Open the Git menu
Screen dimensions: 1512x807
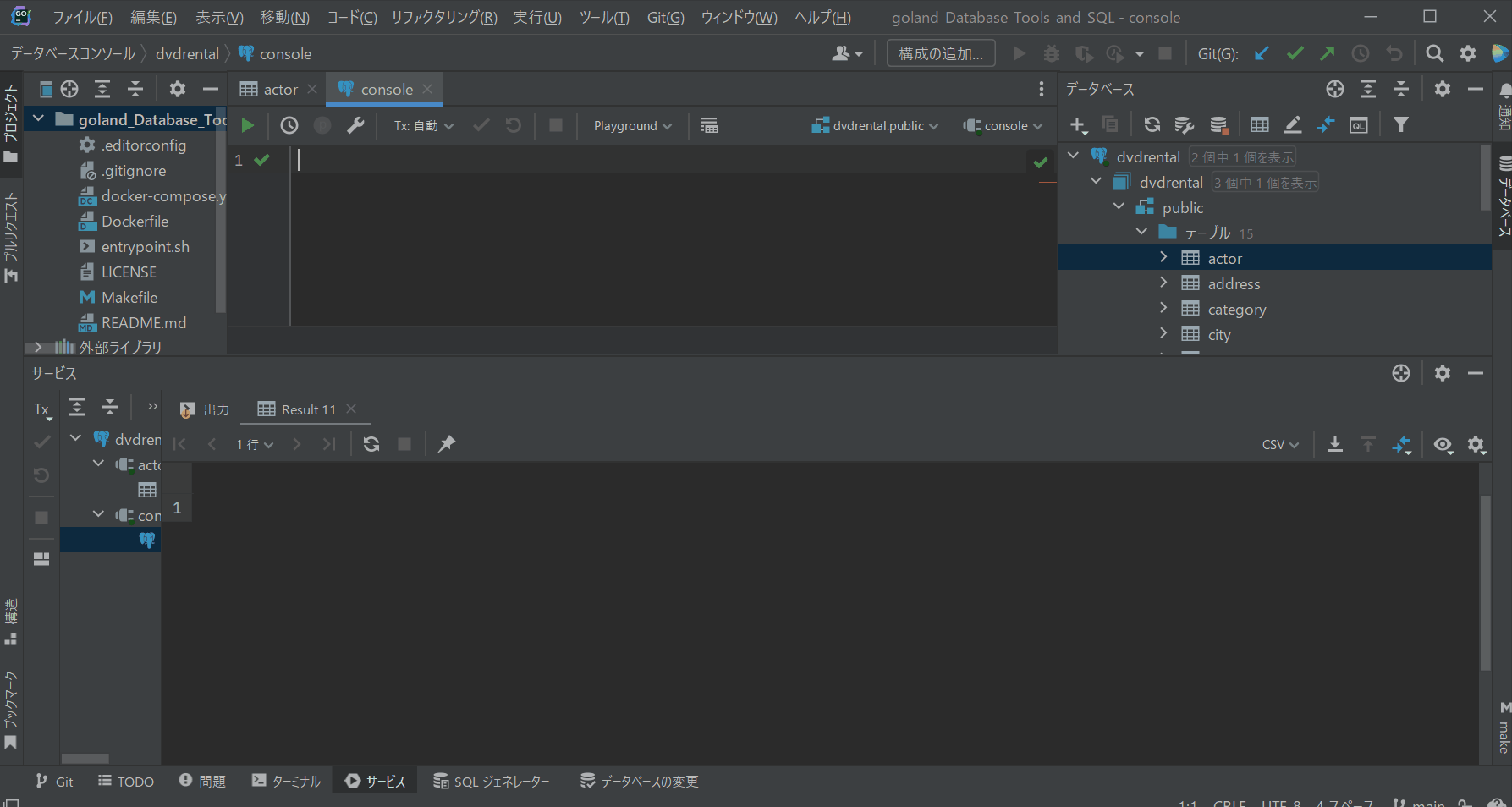click(665, 18)
